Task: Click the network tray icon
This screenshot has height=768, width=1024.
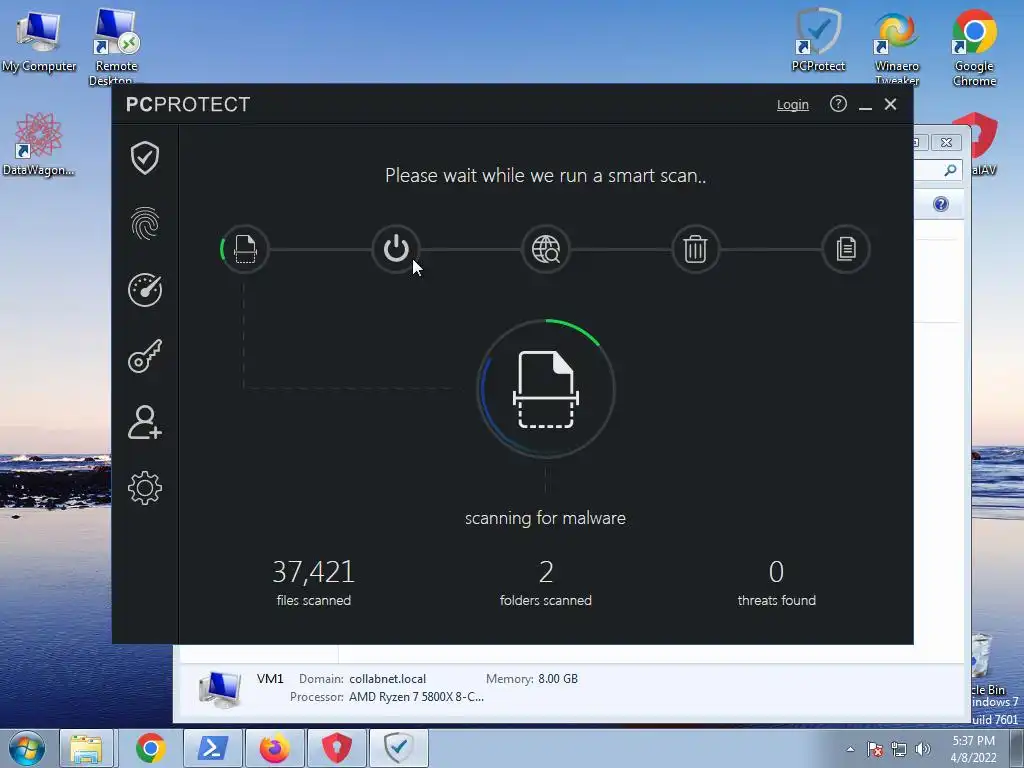Action: pyautogui.click(x=899, y=749)
